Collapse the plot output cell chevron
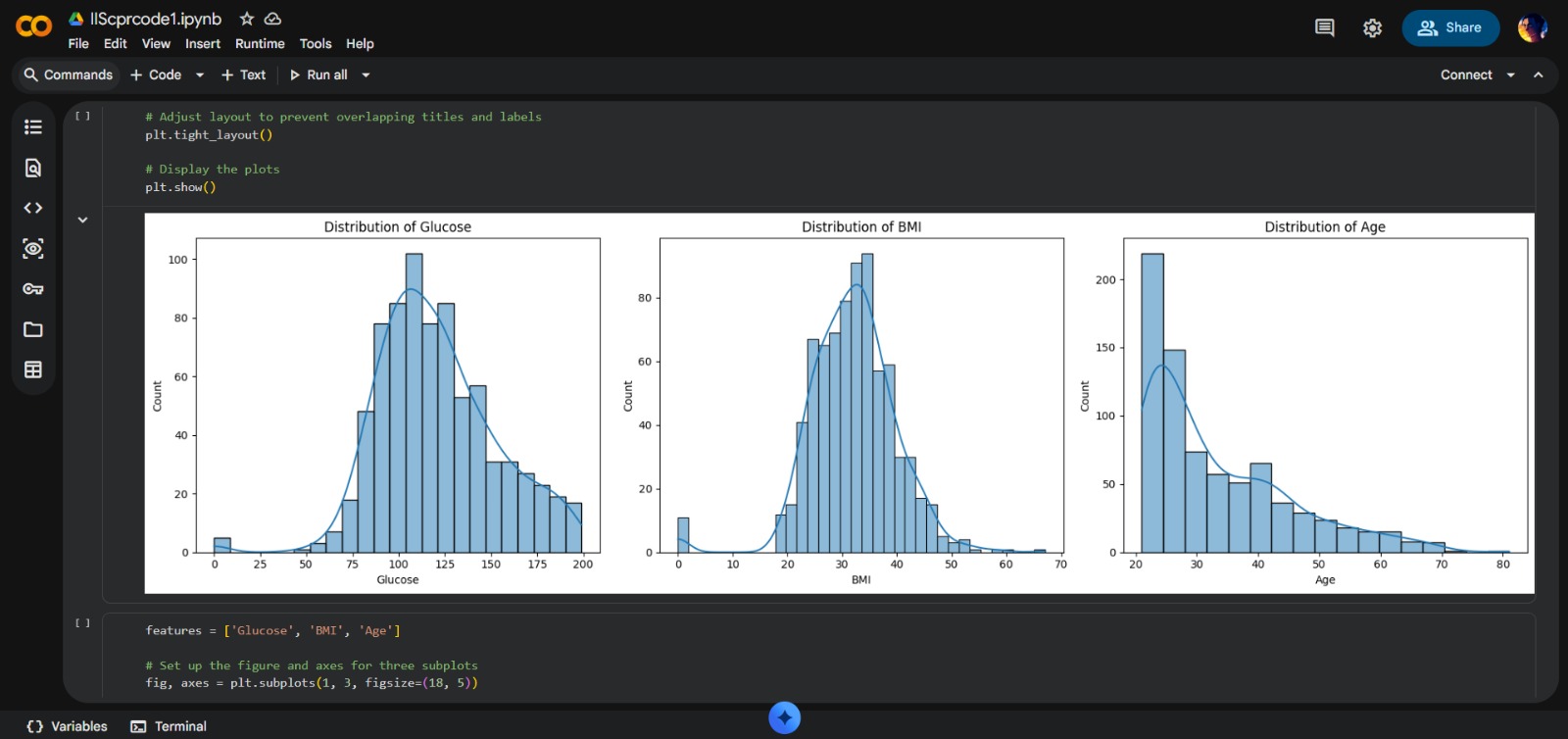This screenshot has height=739, width=1568. pyautogui.click(x=83, y=221)
